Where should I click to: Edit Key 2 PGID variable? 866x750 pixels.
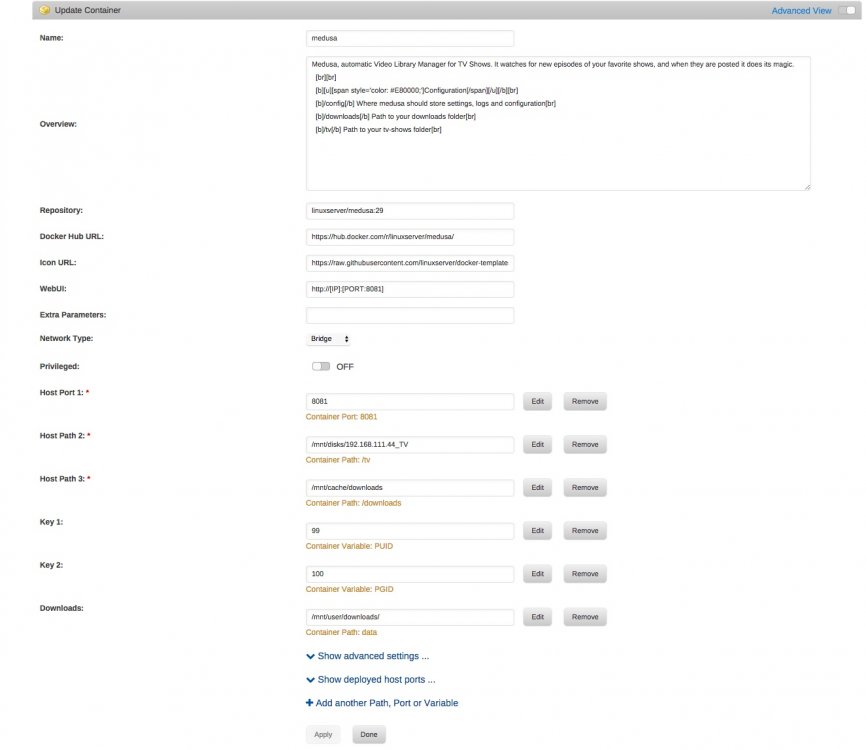[537, 574]
